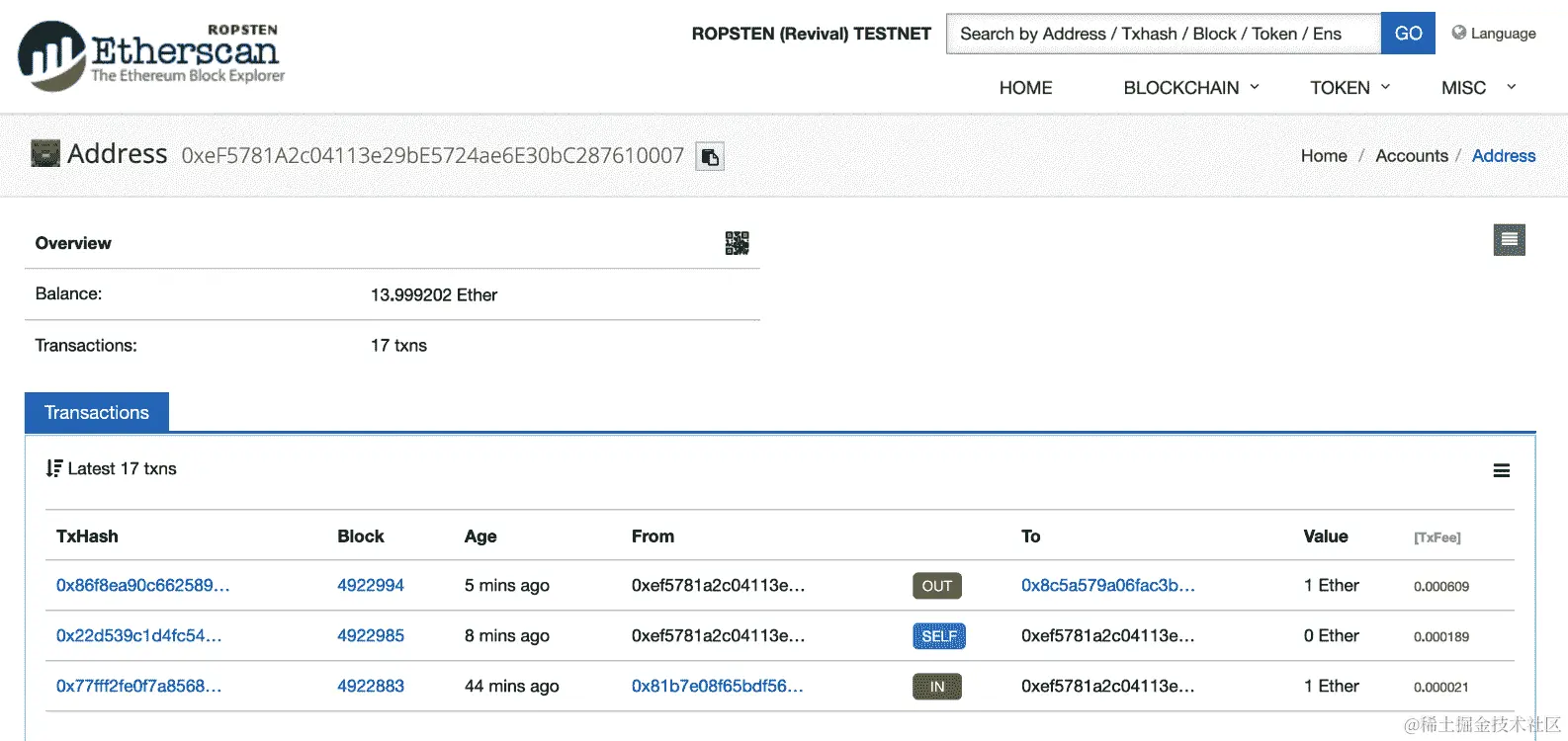Click the Overview heading
Image resolution: width=1568 pixels, height=741 pixels.
tap(73, 243)
